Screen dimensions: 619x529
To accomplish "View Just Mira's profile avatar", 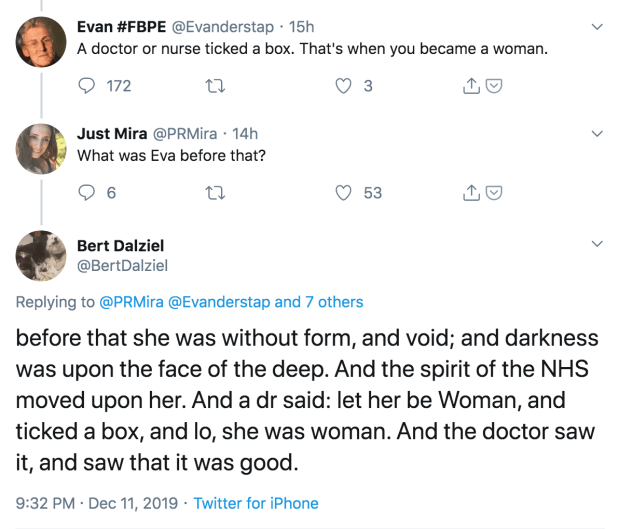I will pyautogui.click(x=41, y=149).
